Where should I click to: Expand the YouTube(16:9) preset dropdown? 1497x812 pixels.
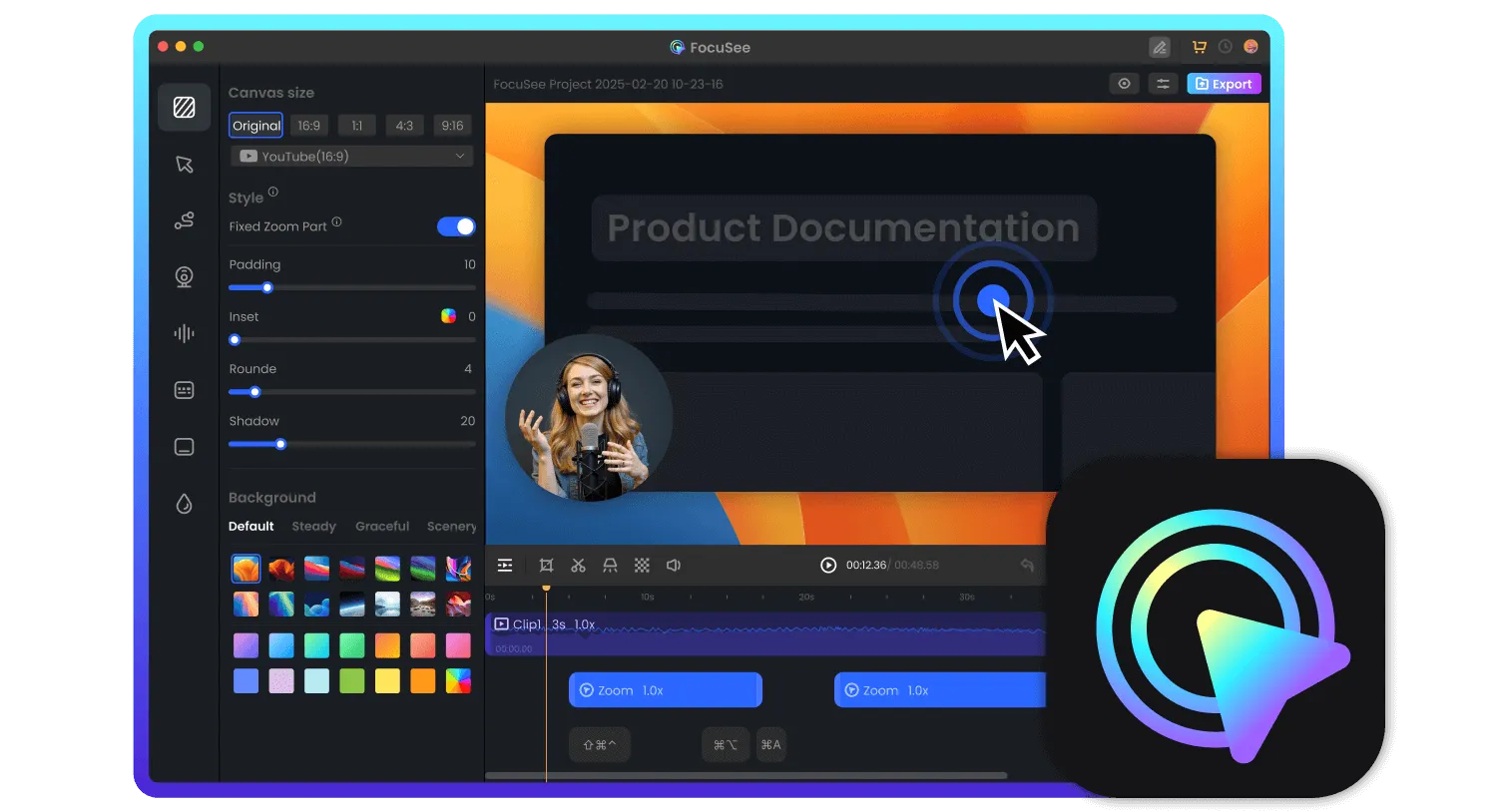coord(352,157)
